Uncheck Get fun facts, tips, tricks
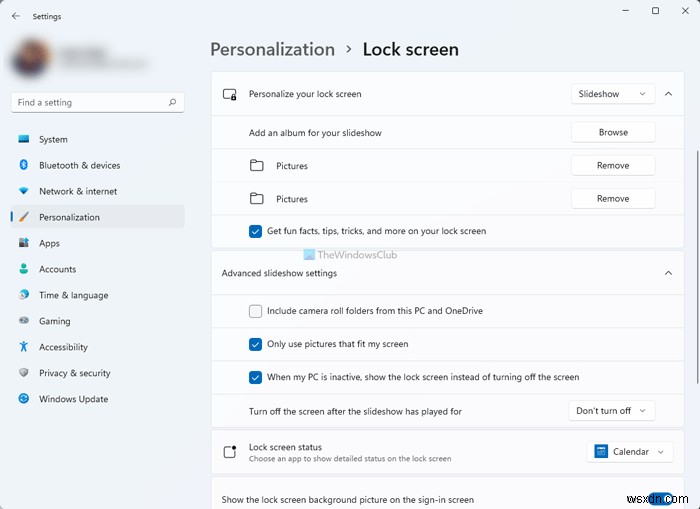 pos(255,231)
